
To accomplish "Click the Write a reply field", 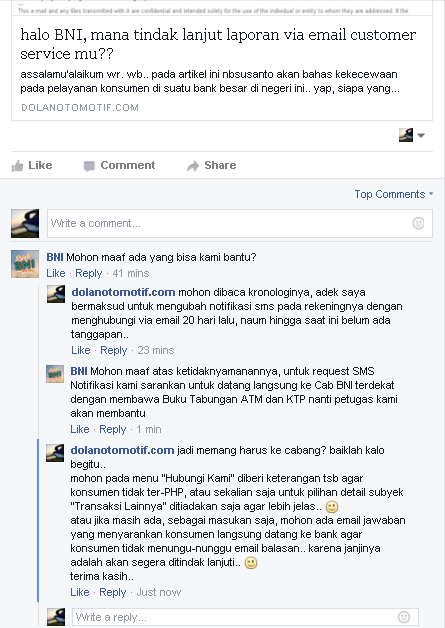I will 246,617.
